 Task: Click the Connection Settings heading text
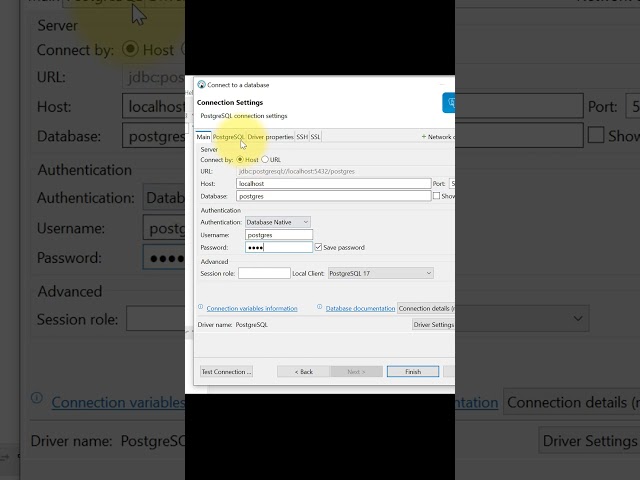point(230,102)
